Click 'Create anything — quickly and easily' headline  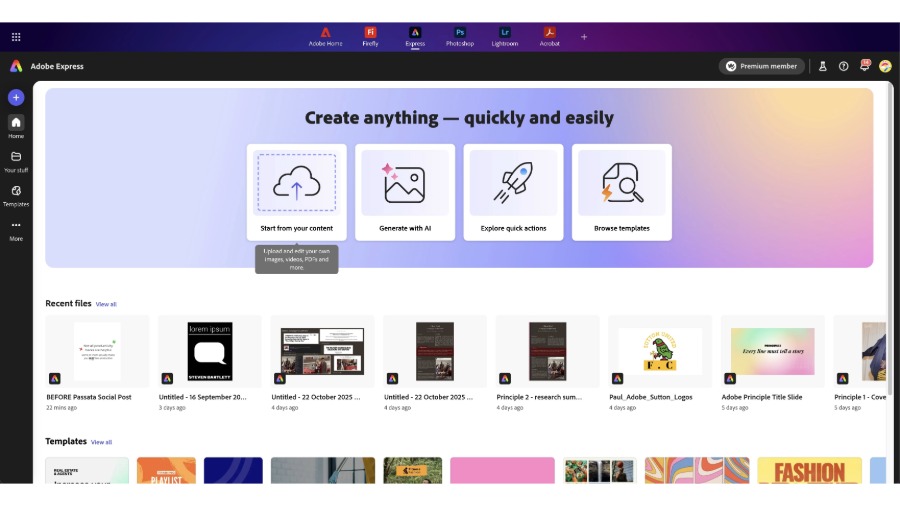click(x=459, y=118)
